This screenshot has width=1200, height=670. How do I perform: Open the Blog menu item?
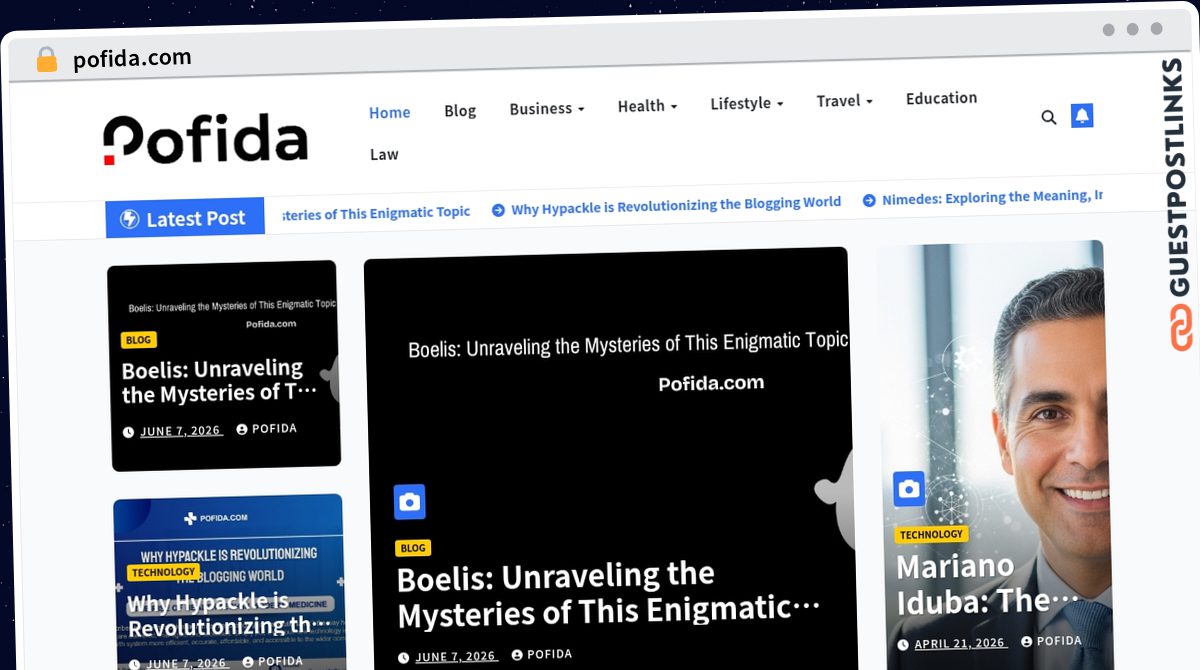coord(460,110)
